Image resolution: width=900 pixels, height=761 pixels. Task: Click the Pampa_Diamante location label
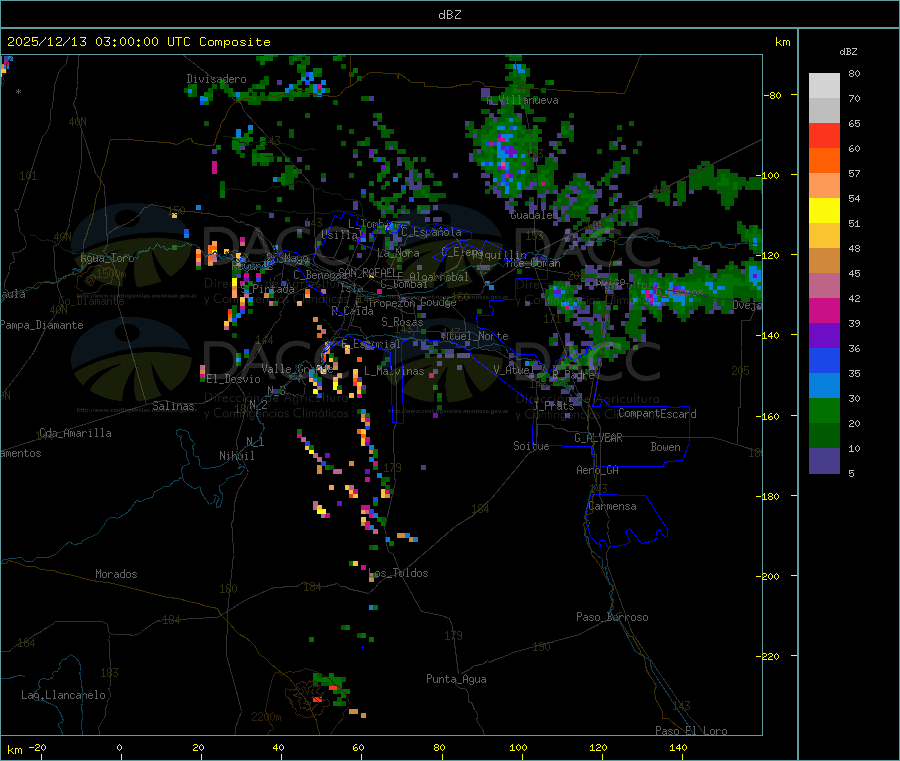41,325
